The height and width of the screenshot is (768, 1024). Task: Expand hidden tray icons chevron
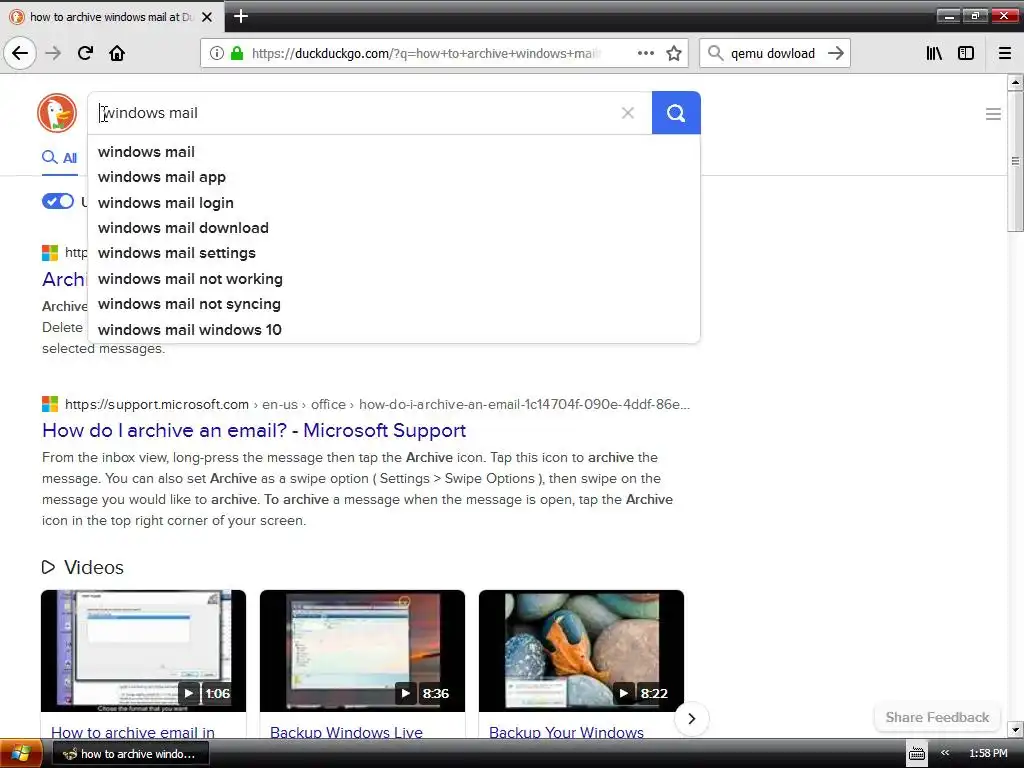pyautogui.click(x=944, y=753)
